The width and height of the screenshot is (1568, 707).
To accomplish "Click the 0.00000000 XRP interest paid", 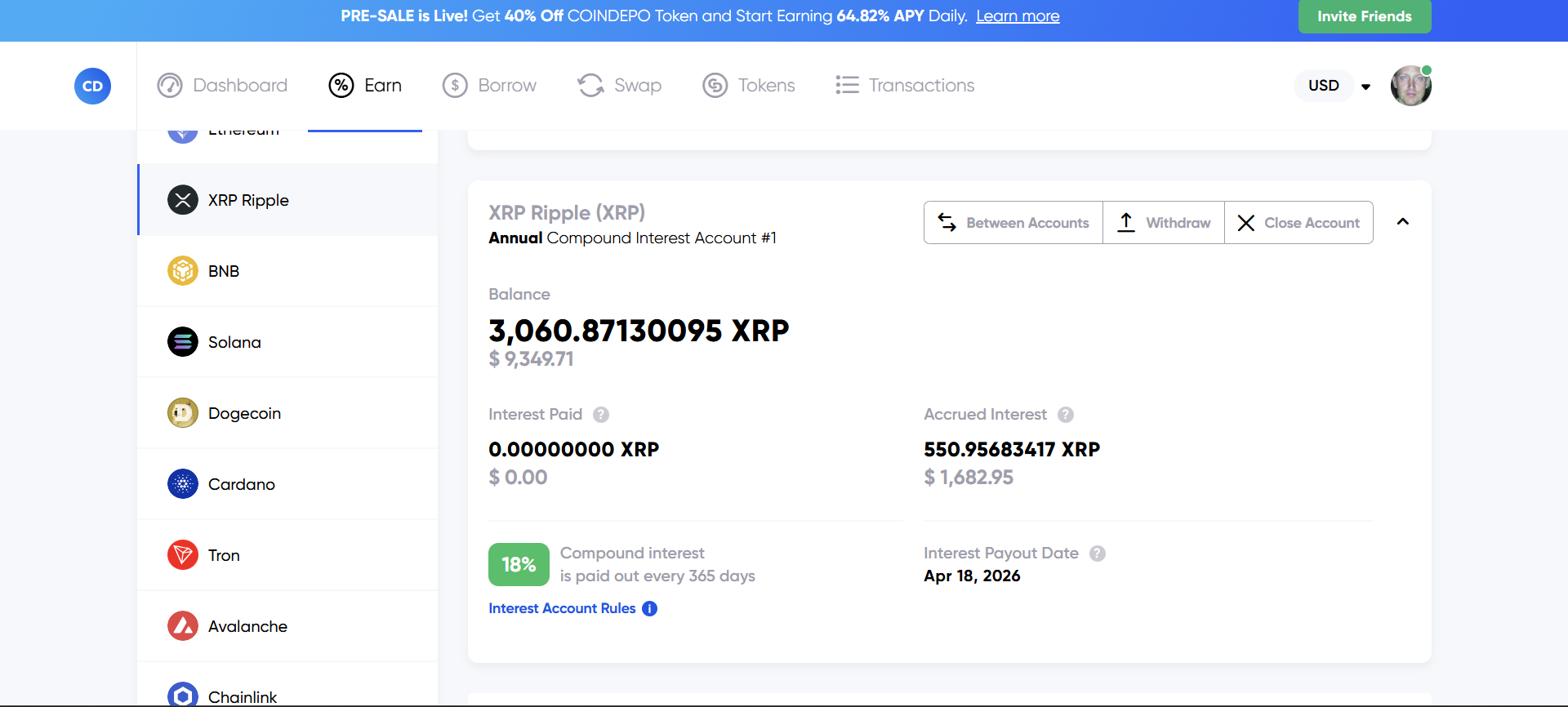I will [573, 450].
